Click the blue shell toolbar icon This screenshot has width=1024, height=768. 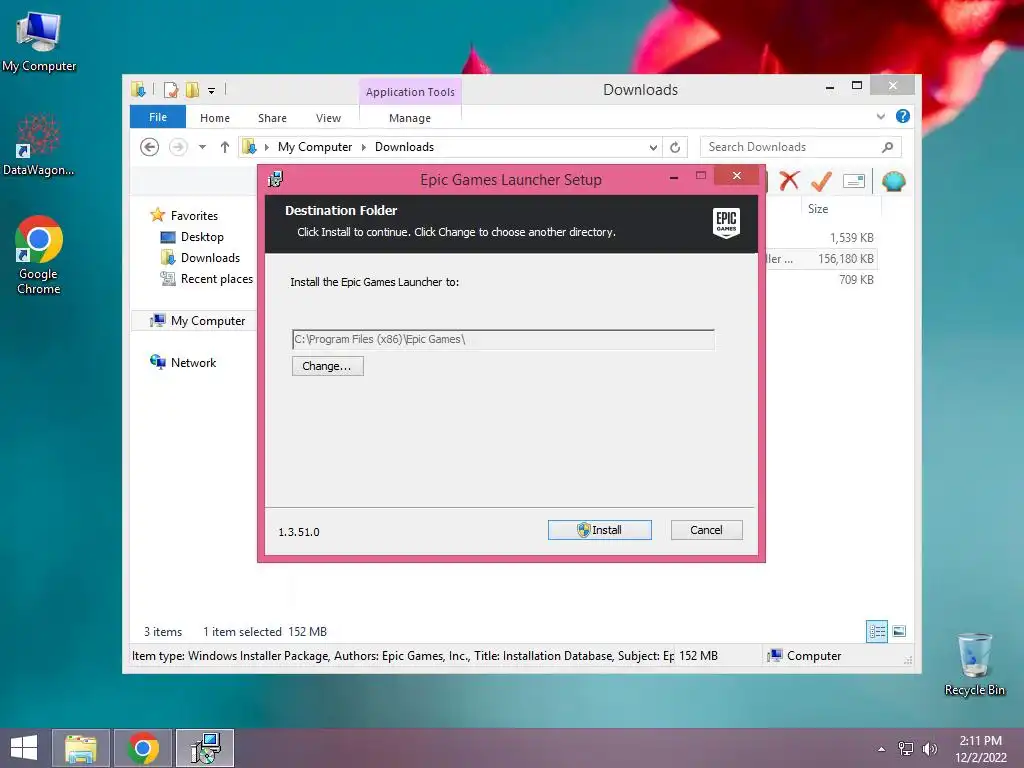[893, 181]
